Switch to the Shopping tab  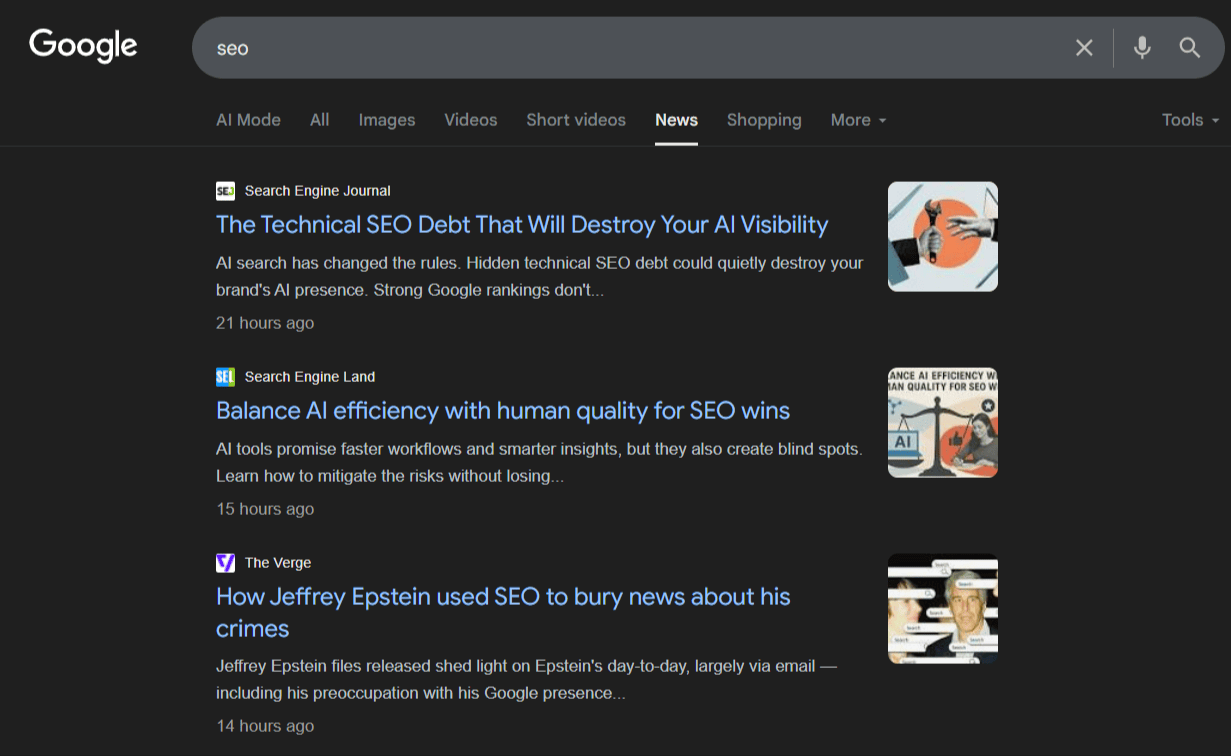764,119
